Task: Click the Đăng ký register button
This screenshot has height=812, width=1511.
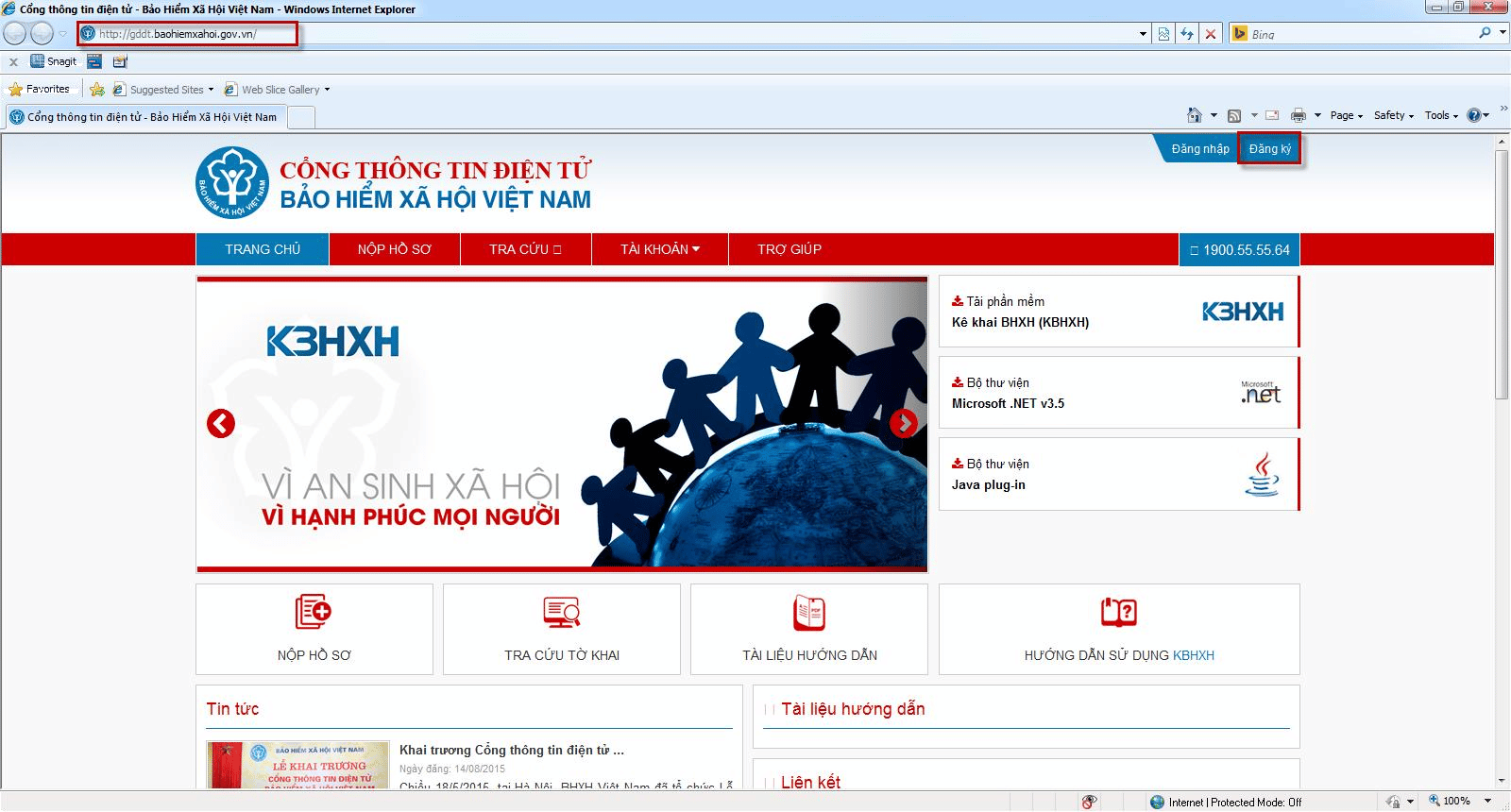Action: [1269, 149]
